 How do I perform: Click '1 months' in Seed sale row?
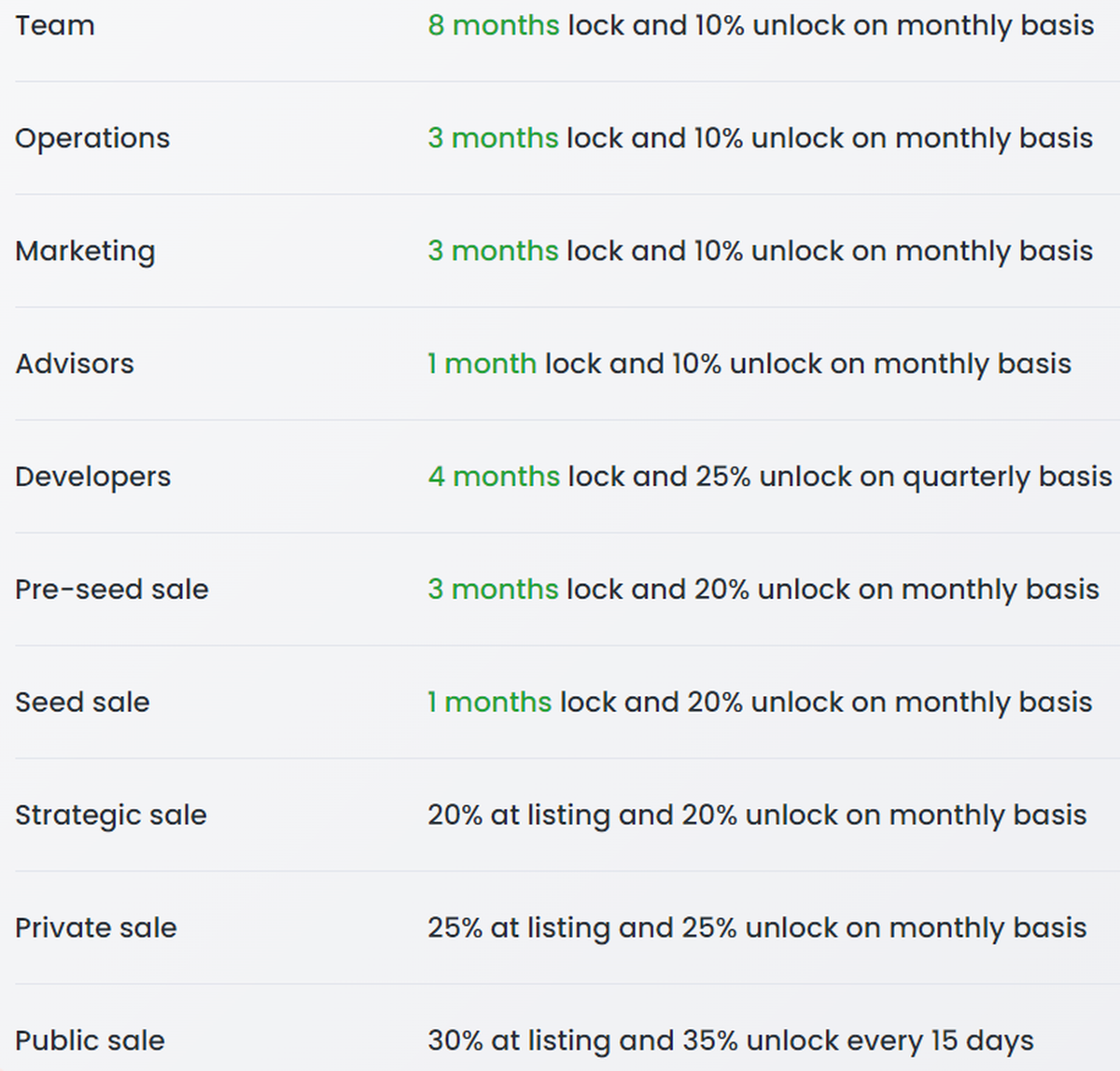coord(489,702)
